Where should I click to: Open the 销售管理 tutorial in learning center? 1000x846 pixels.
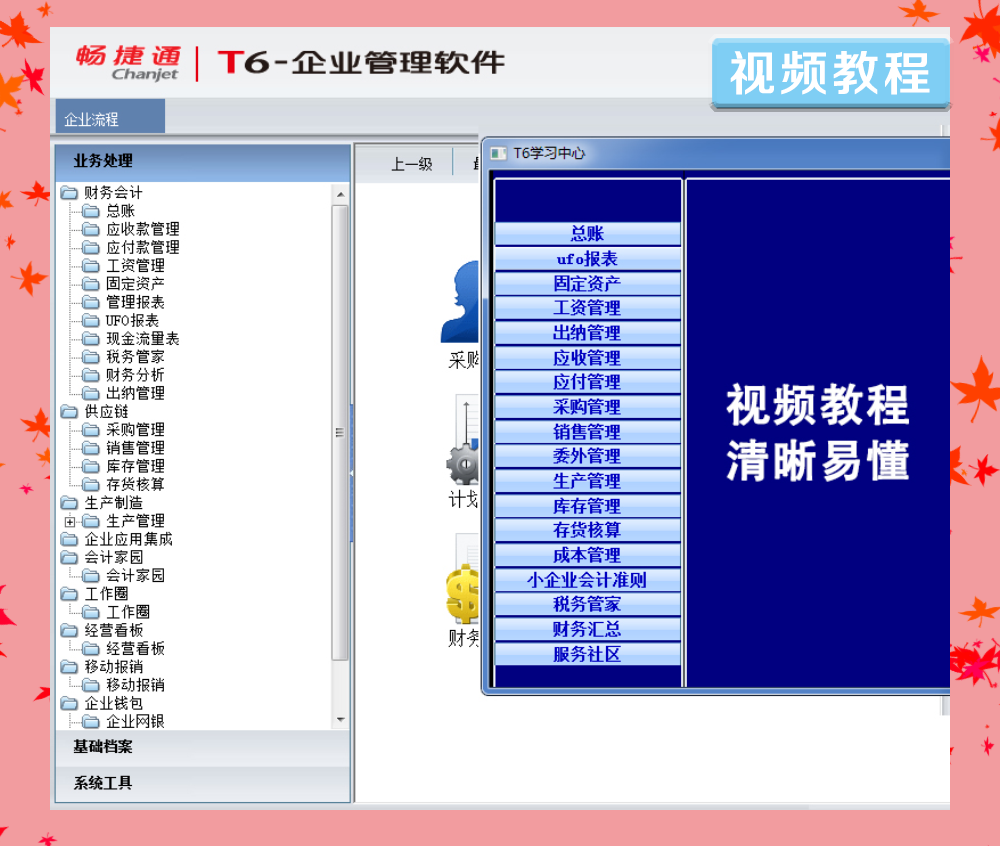[587, 432]
